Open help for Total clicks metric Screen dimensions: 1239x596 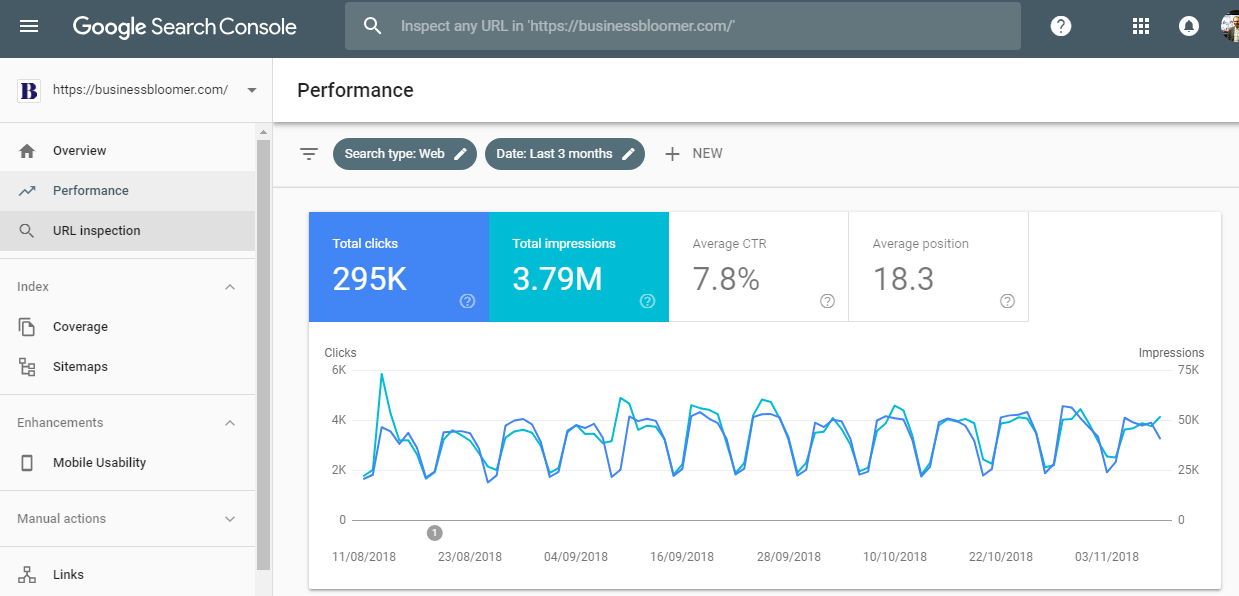point(467,301)
